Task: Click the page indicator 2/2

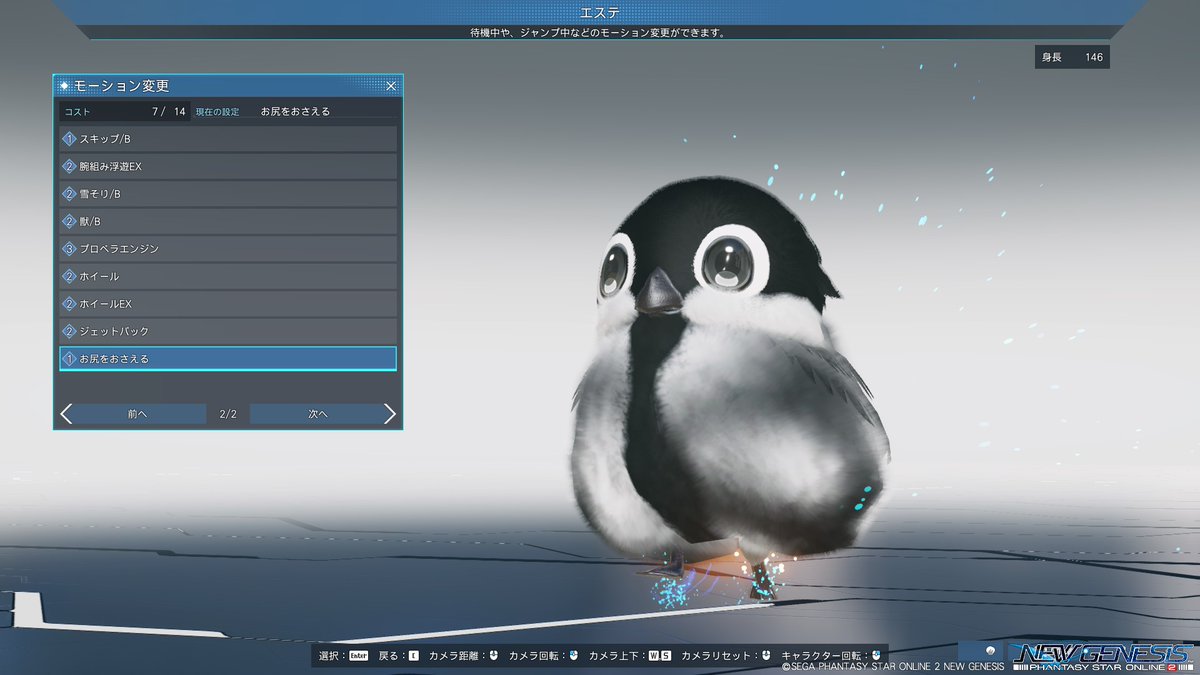Action: [x=228, y=414]
